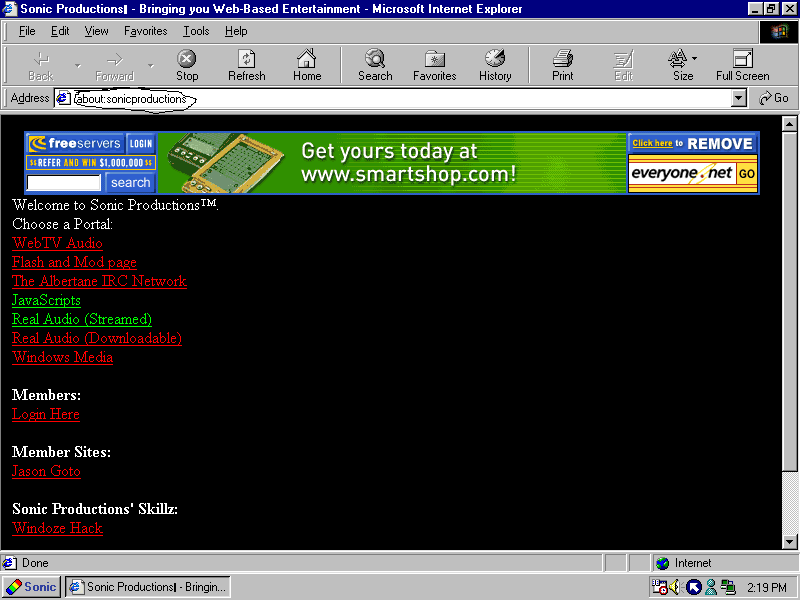Open the View menu
This screenshot has width=800, height=600.
(x=97, y=31)
